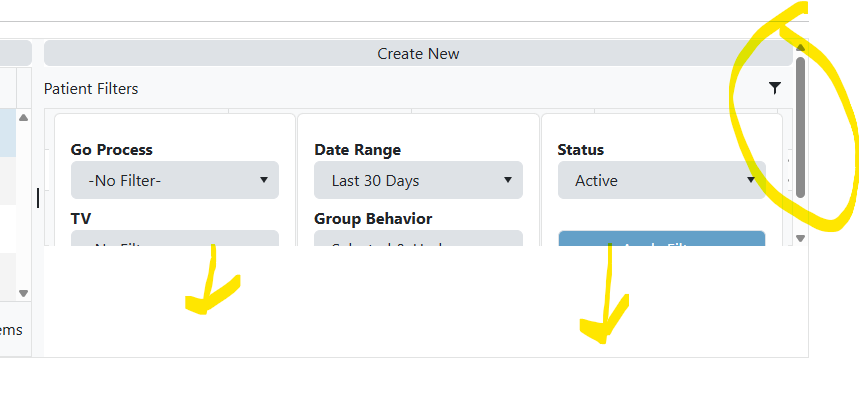Click the left list scroll down arrow
The height and width of the screenshot is (405, 861).
pyautogui.click(x=24, y=293)
